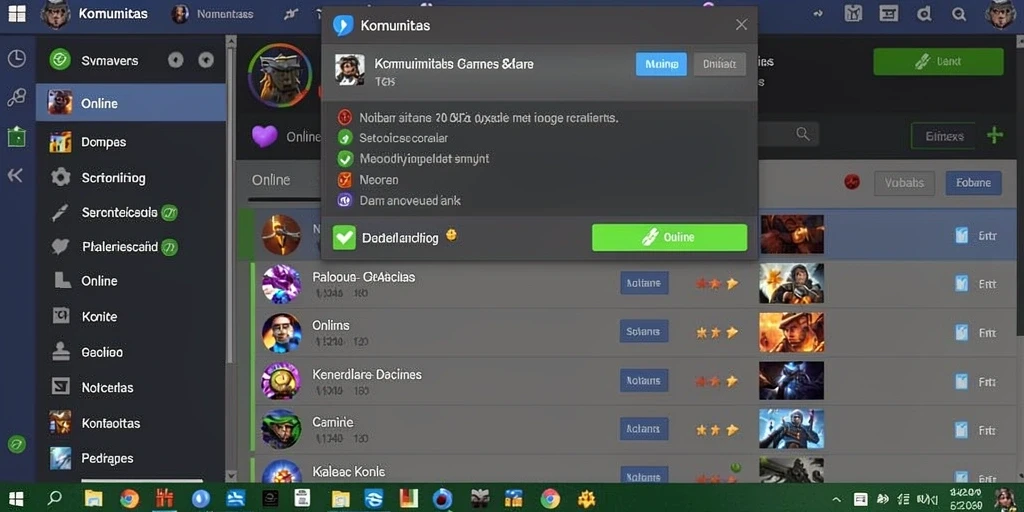Open the game thumbnail in Kenerdlare Dacimes row

pyautogui.click(x=792, y=381)
